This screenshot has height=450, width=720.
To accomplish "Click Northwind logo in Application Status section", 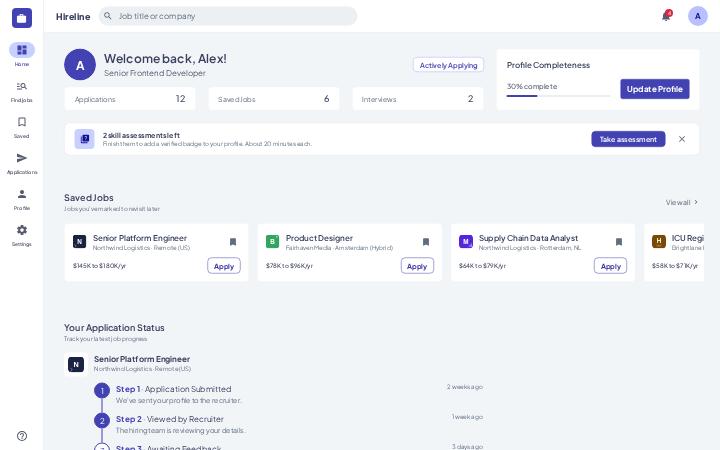I will [76, 365].
